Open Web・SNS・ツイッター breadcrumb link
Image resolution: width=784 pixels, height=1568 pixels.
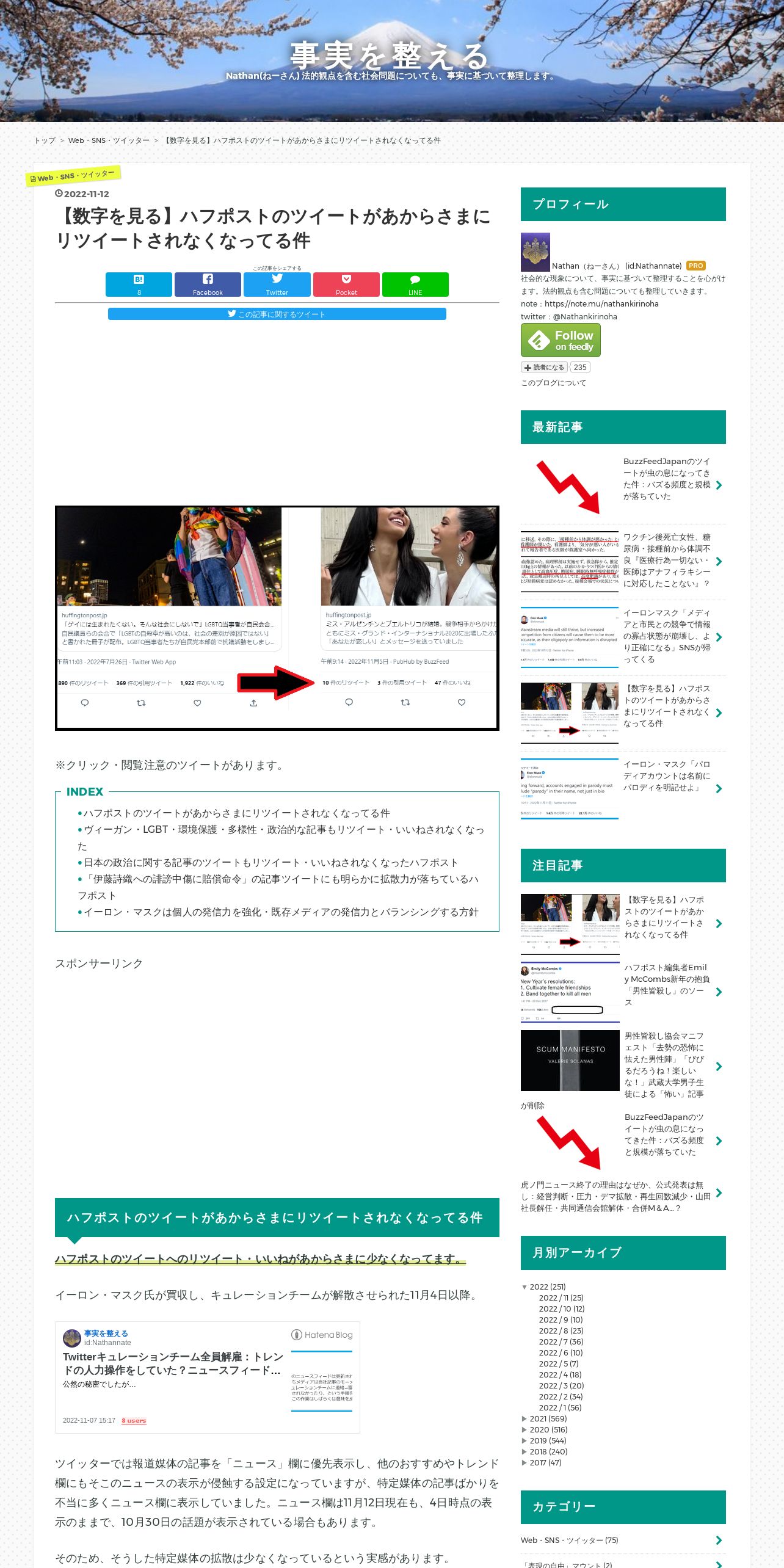tap(109, 140)
